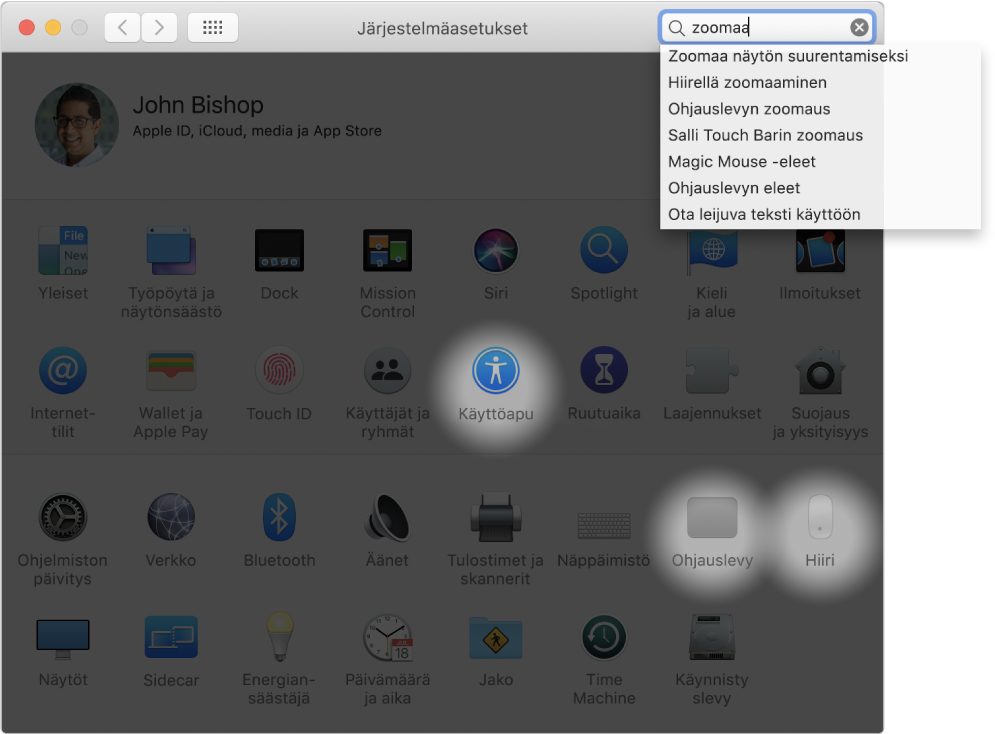Open Työpöytä ja näytönsäästö pane
Image resolution: width=995 pixels, height=734 pixels.
(171, 251)
